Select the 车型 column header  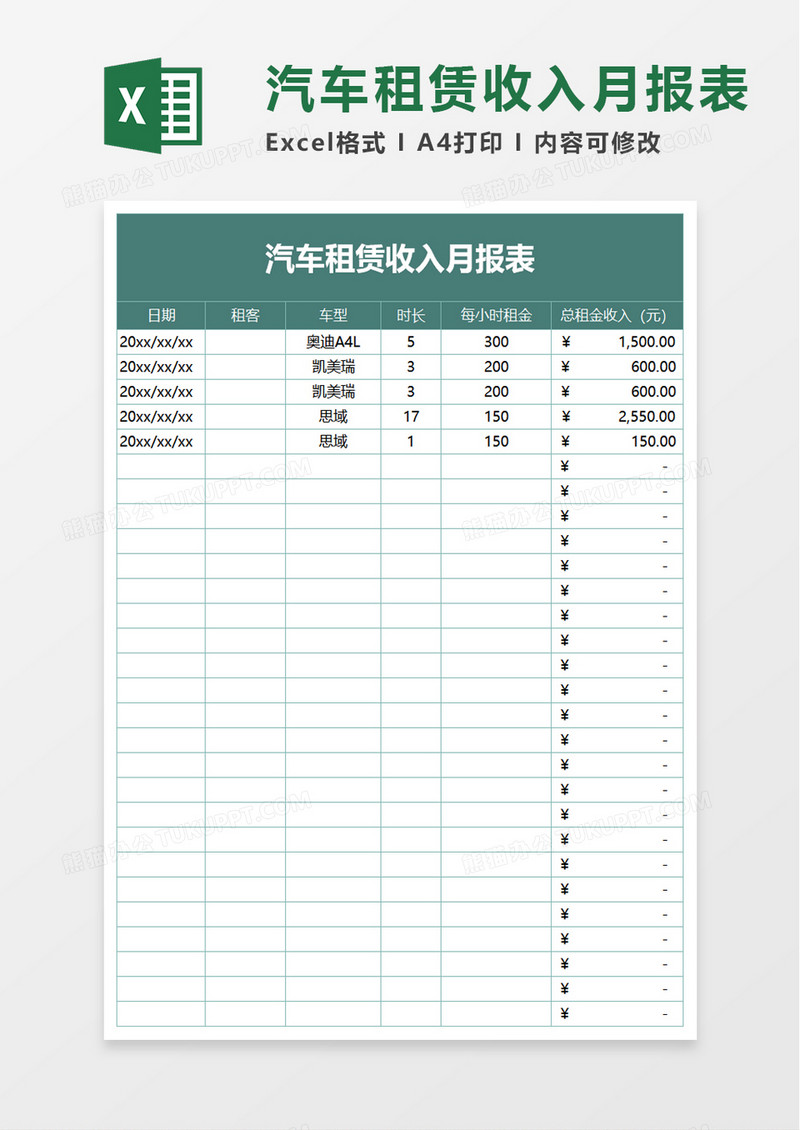(333, 315)
